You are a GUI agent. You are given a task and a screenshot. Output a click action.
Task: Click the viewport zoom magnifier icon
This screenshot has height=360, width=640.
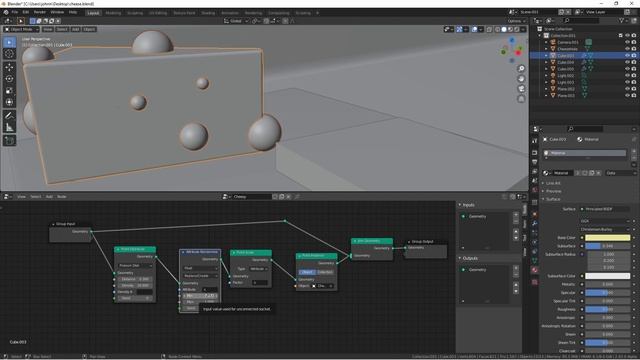click(x=521, y=69)
